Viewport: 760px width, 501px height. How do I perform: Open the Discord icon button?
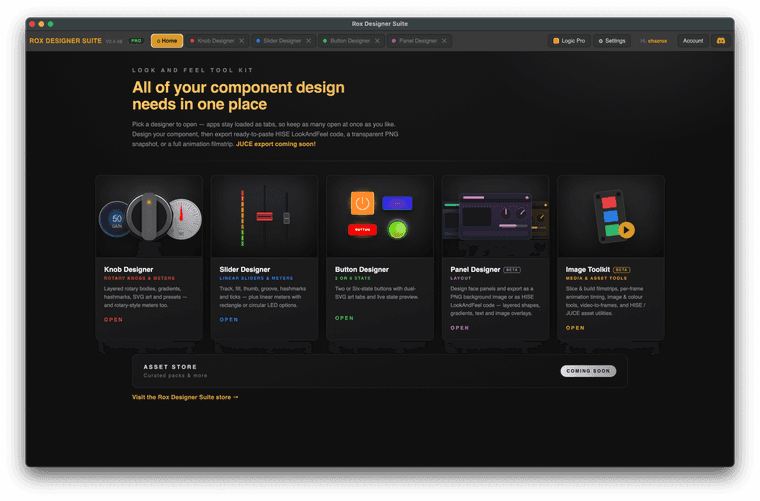tap(721, 41)
